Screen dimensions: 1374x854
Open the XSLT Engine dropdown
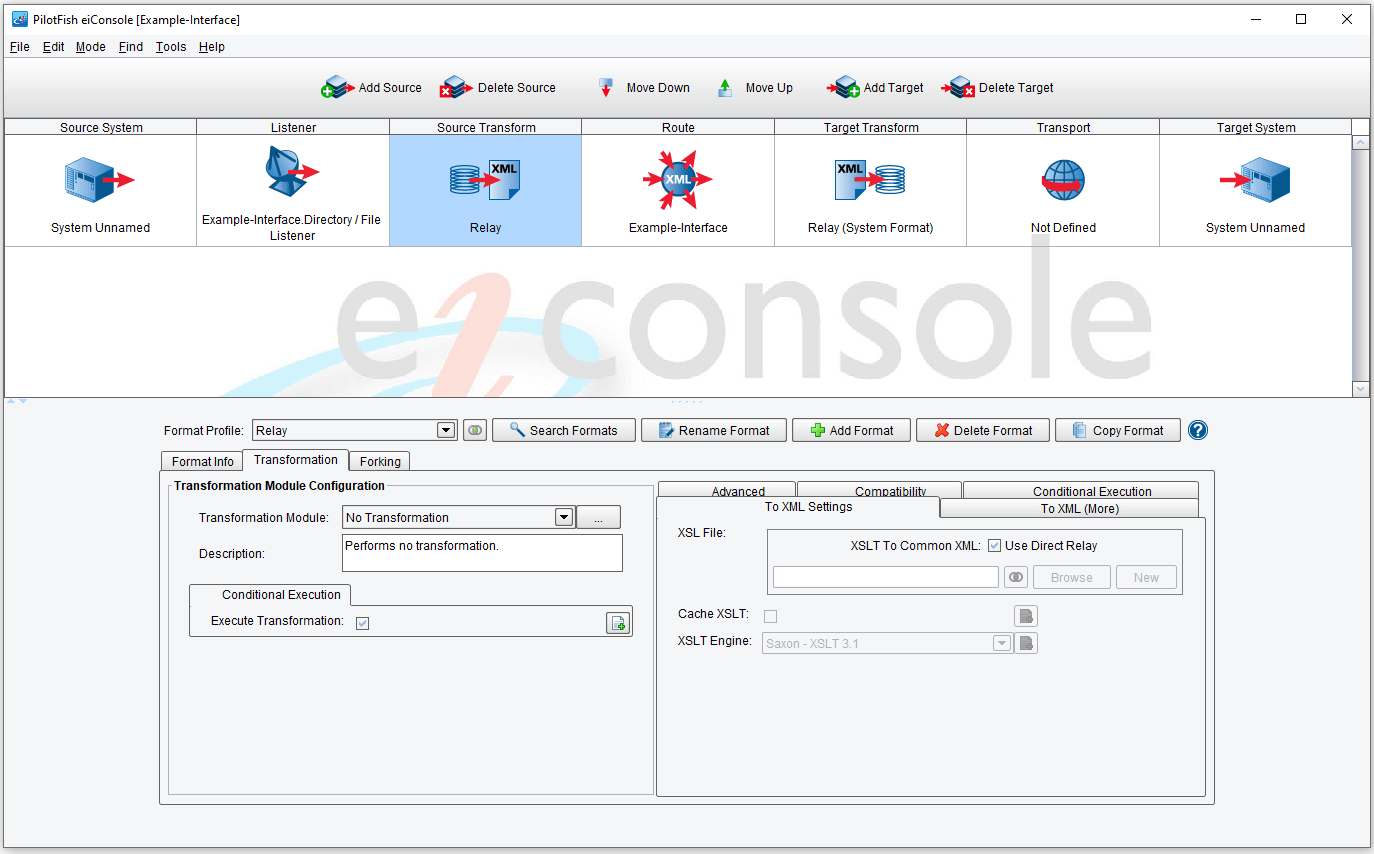click(x=1002, y=643)
